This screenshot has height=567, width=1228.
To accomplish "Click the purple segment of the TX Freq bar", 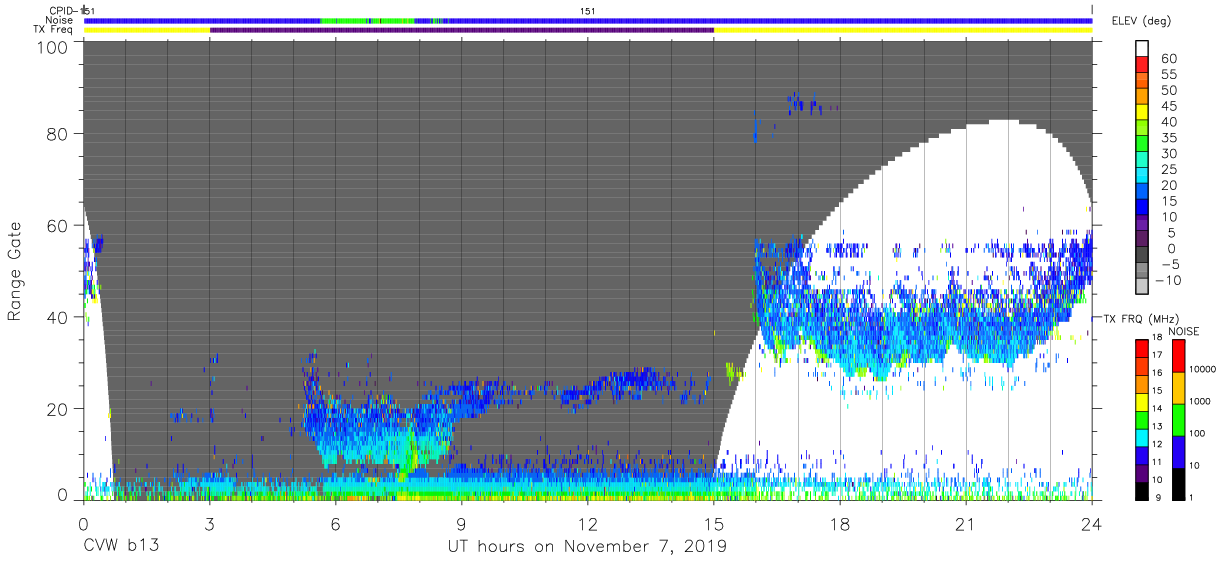I will 462,30.
